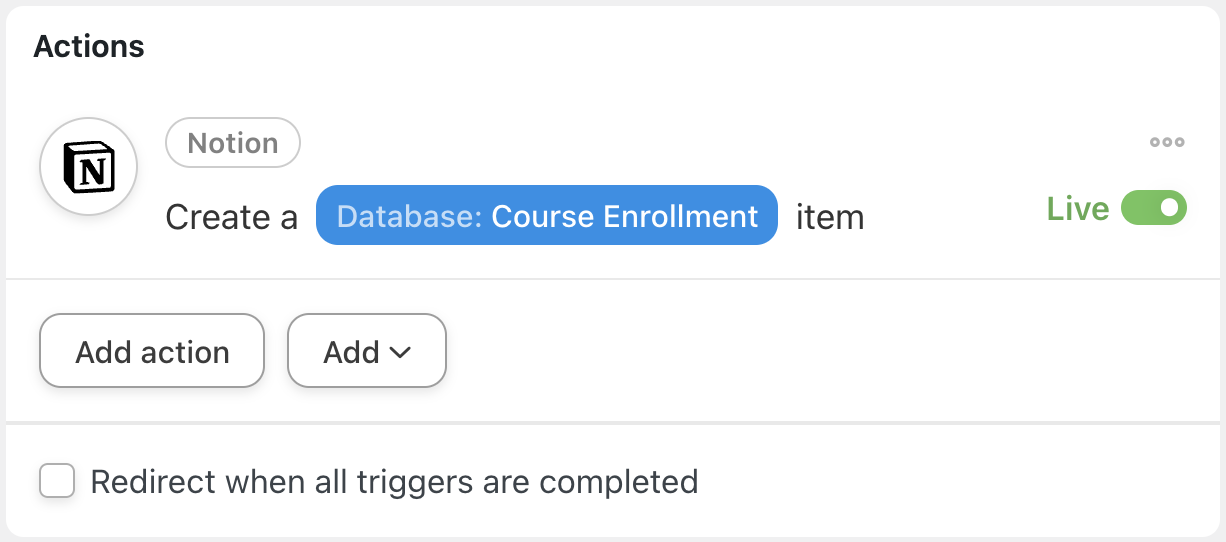Click the 'Redirect when all triggers are completed' label
The width and height of the screenshot is (1226, 542).
click(x=394, y=481)
